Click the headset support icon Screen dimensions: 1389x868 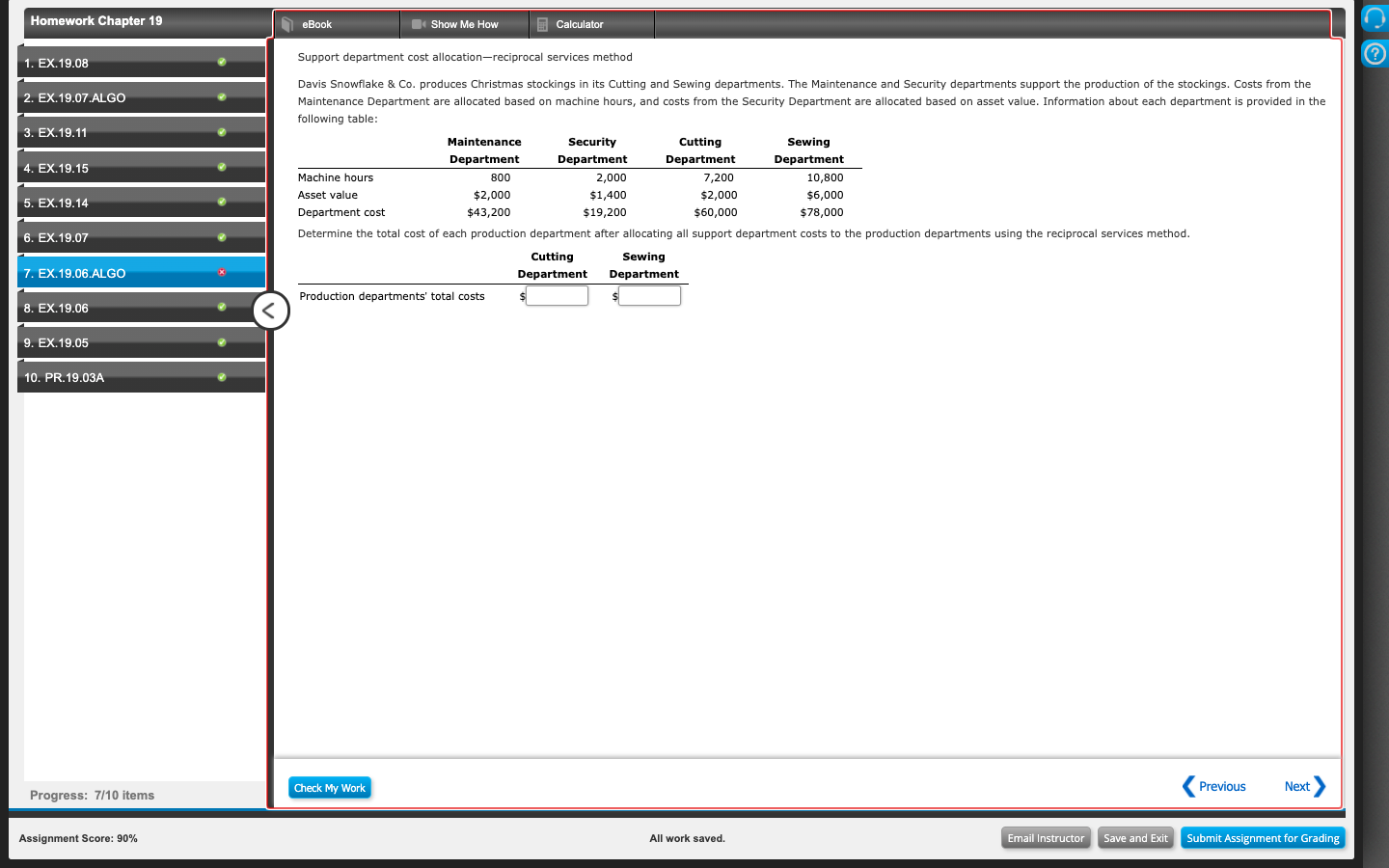(x=1374, y=16)
